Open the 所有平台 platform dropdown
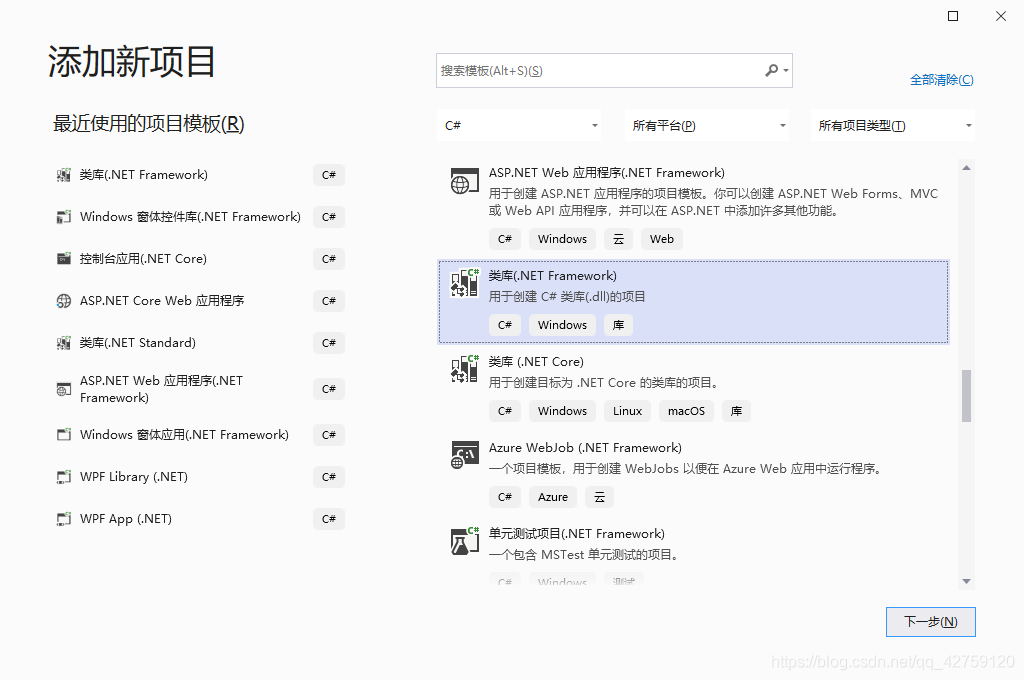This screenshot has height=680, width=1024. pyautogui.click(x=707, y=125)
